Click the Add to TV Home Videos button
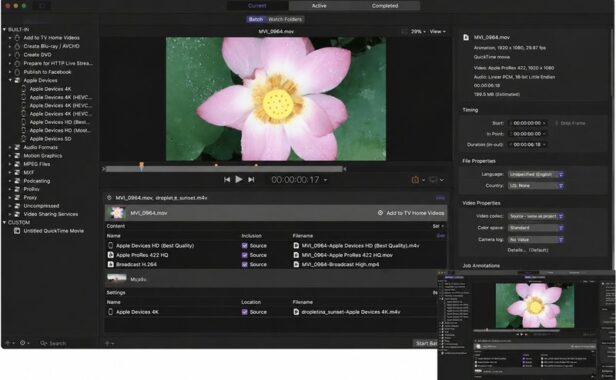The height and width of the screenshot is (380, 616). 411,213
